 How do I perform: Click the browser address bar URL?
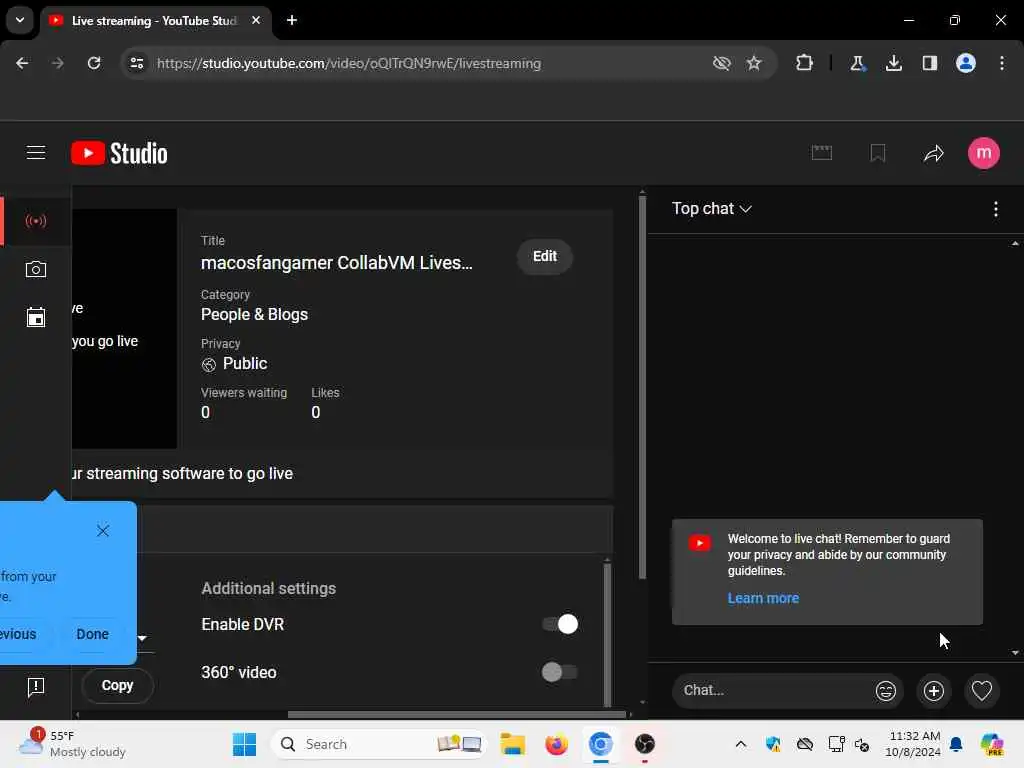(x=349, y=63)
